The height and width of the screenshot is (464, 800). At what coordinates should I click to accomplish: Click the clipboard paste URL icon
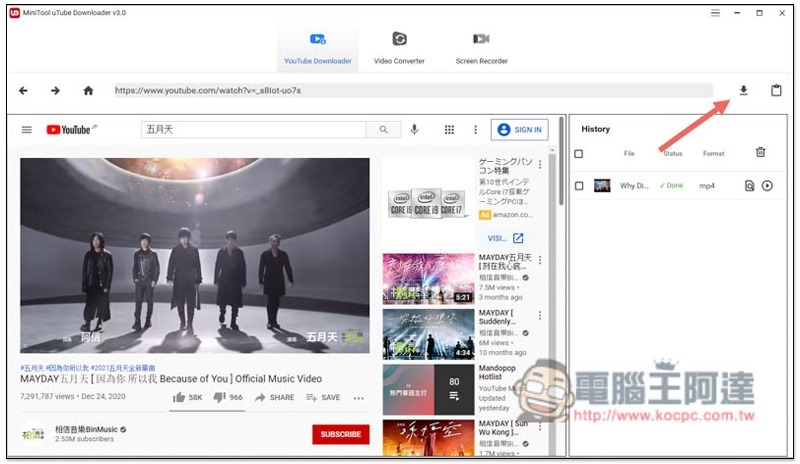776,90
